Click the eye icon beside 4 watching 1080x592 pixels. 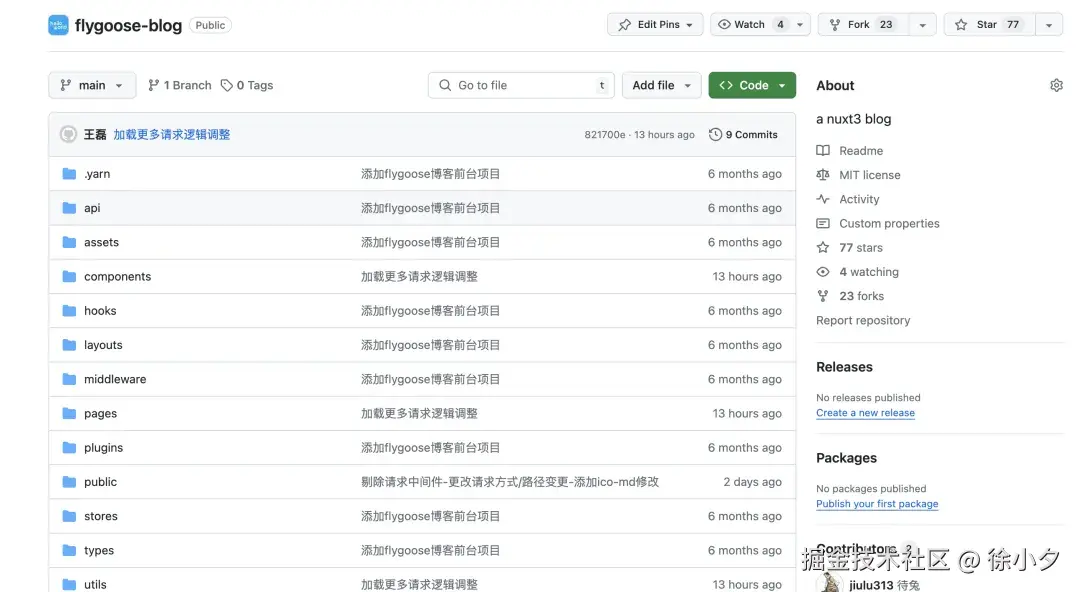pos(822,272)
